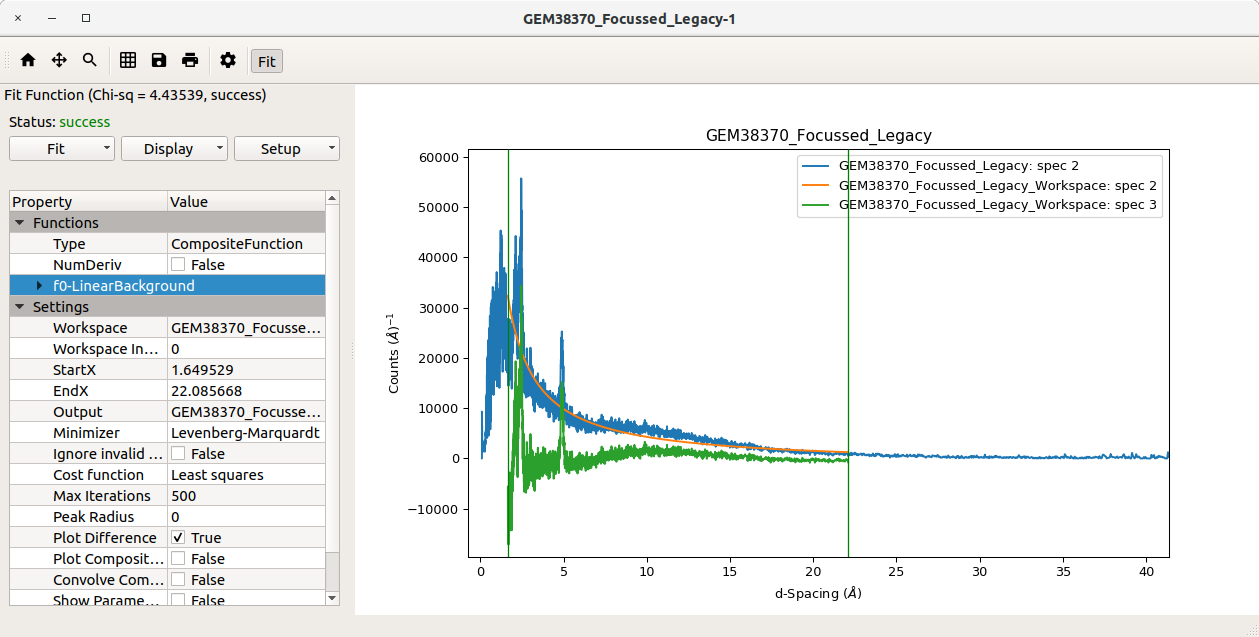Activate the Zoom magnifier tool
This screenshot has height=637, width=1259.
click(x=90, y=61)
